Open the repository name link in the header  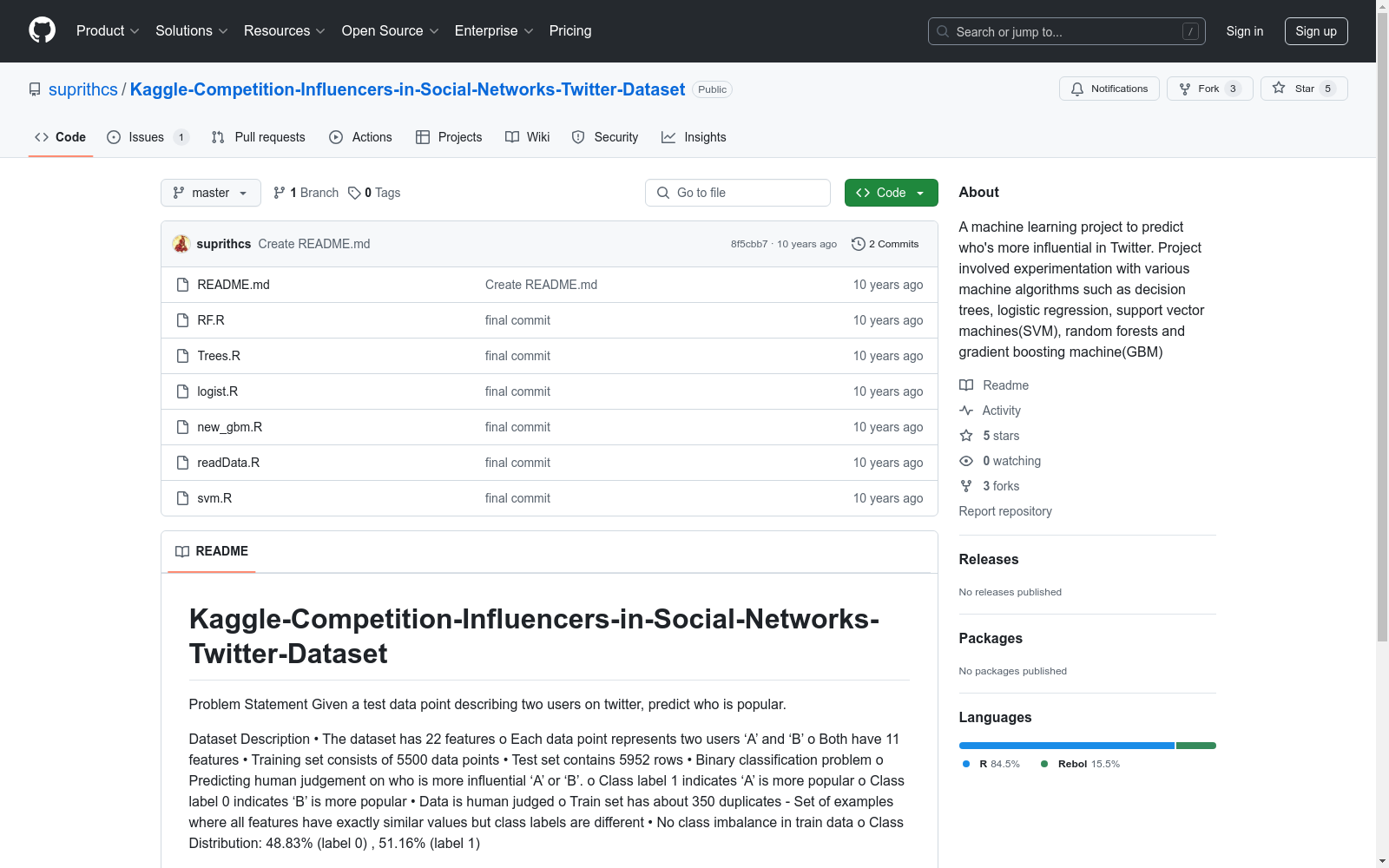pos(407,89)
